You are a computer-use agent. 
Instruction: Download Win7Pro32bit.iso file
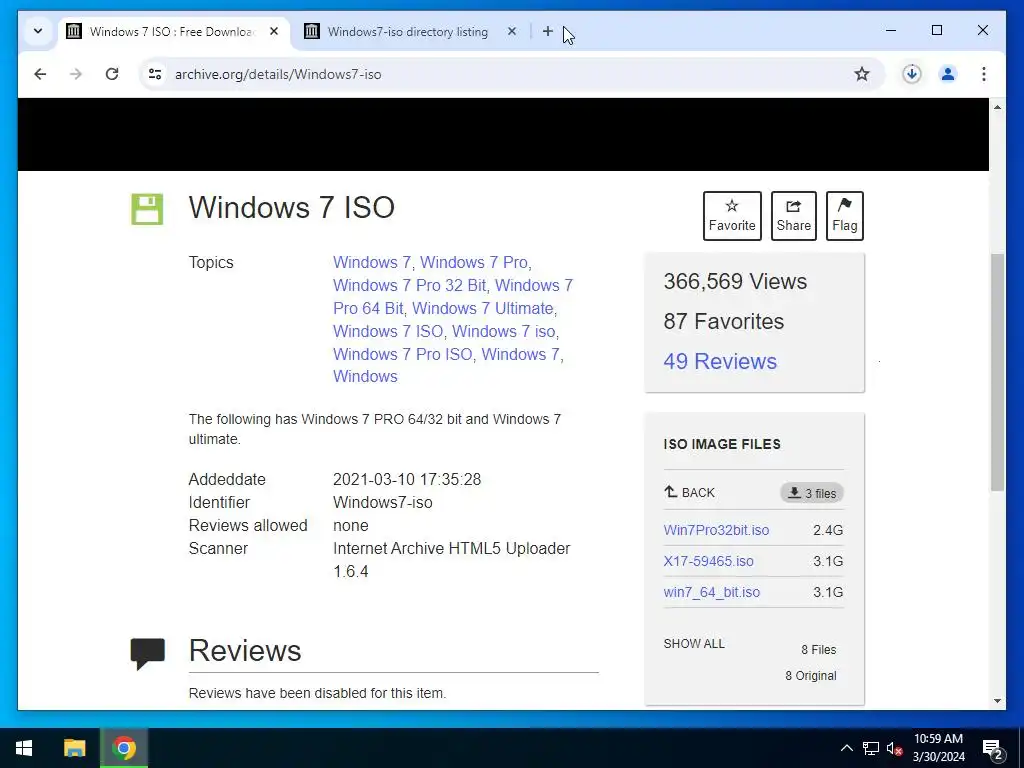716,530
